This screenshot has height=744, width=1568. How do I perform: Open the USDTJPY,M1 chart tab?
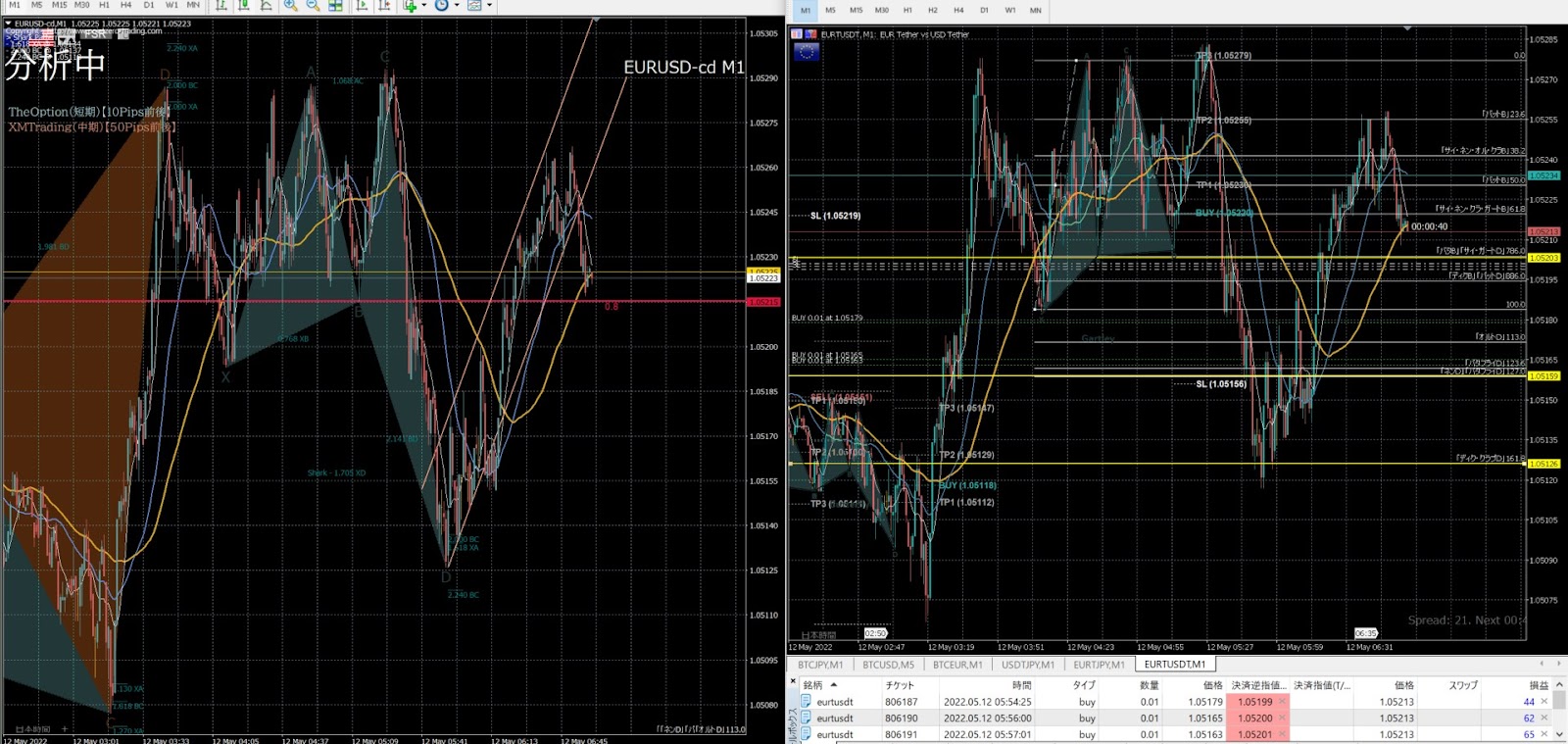coord(1028,665)
